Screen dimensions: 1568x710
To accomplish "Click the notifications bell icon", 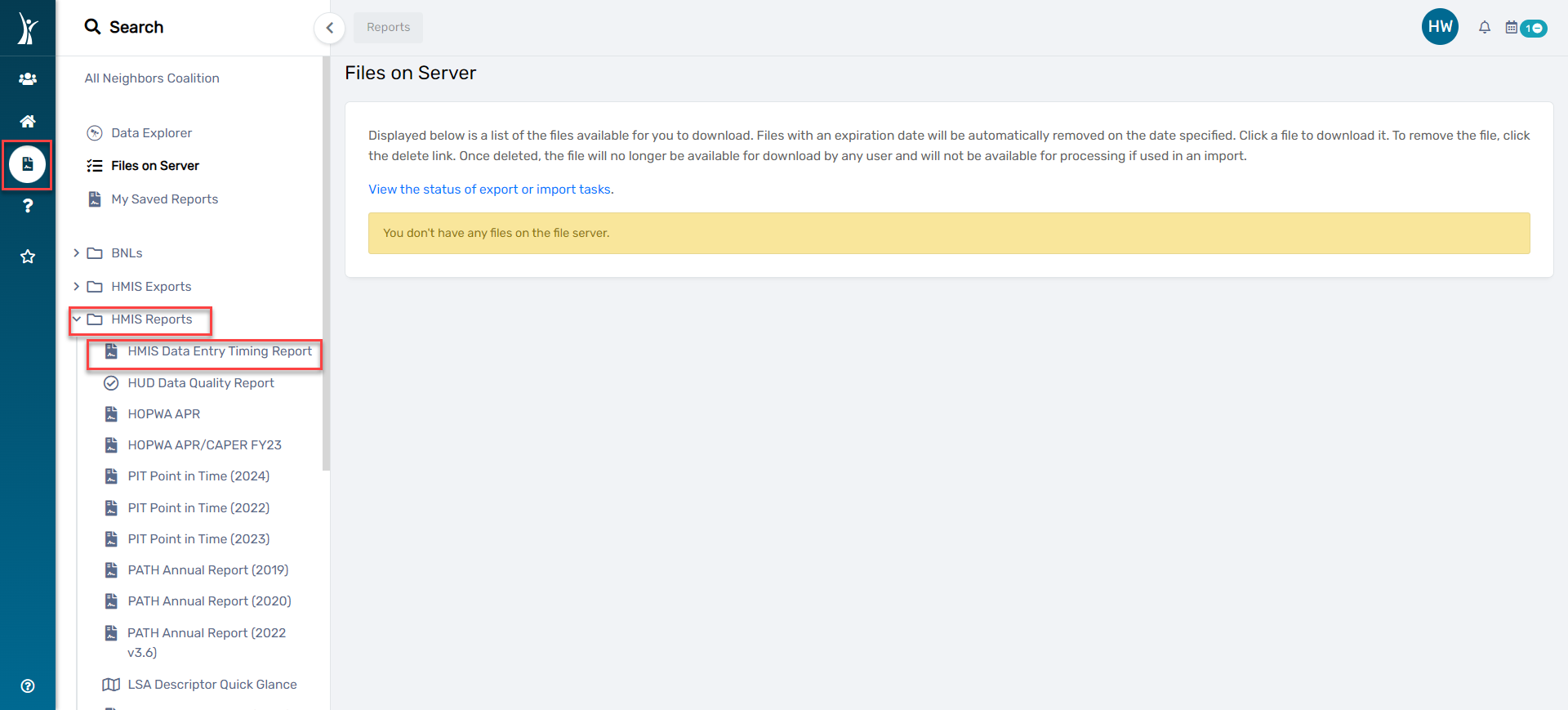I will pos(1485,28).
